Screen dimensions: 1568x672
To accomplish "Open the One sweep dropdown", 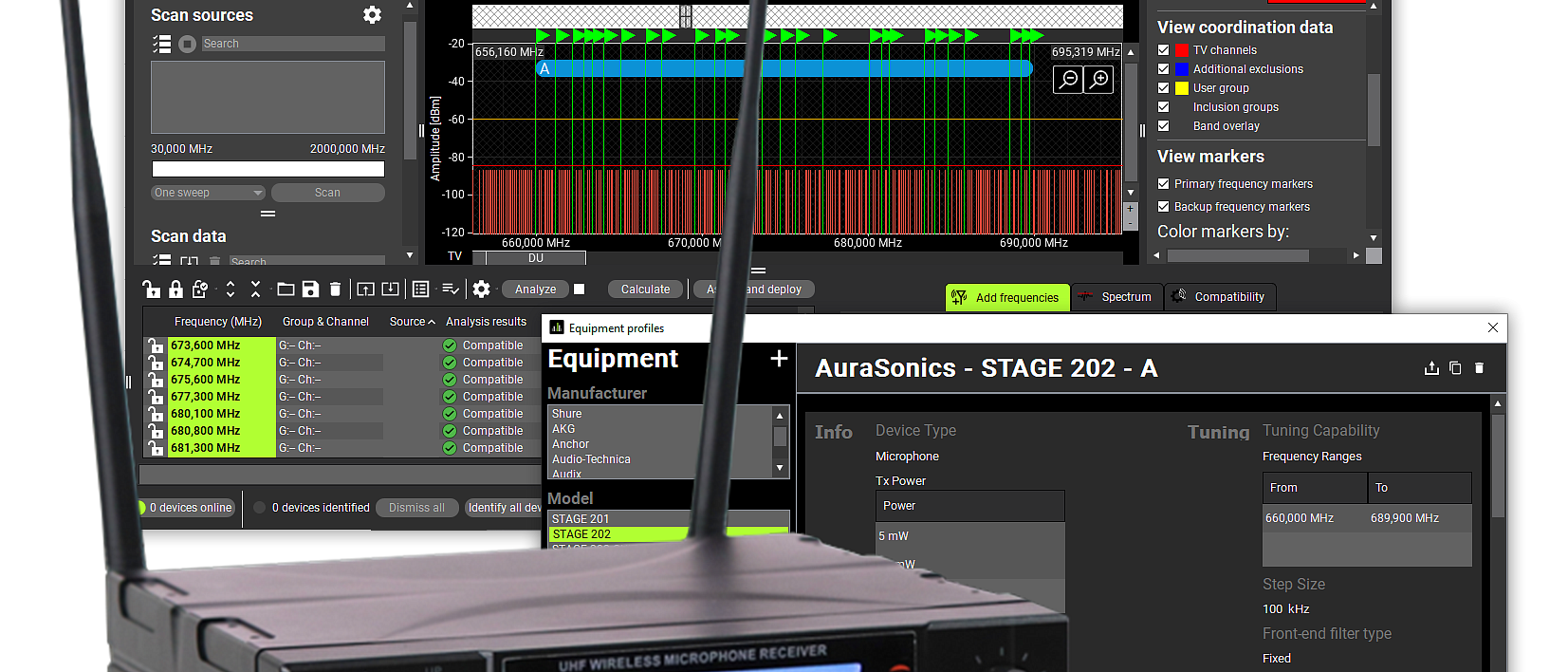I will coord(208,193).
